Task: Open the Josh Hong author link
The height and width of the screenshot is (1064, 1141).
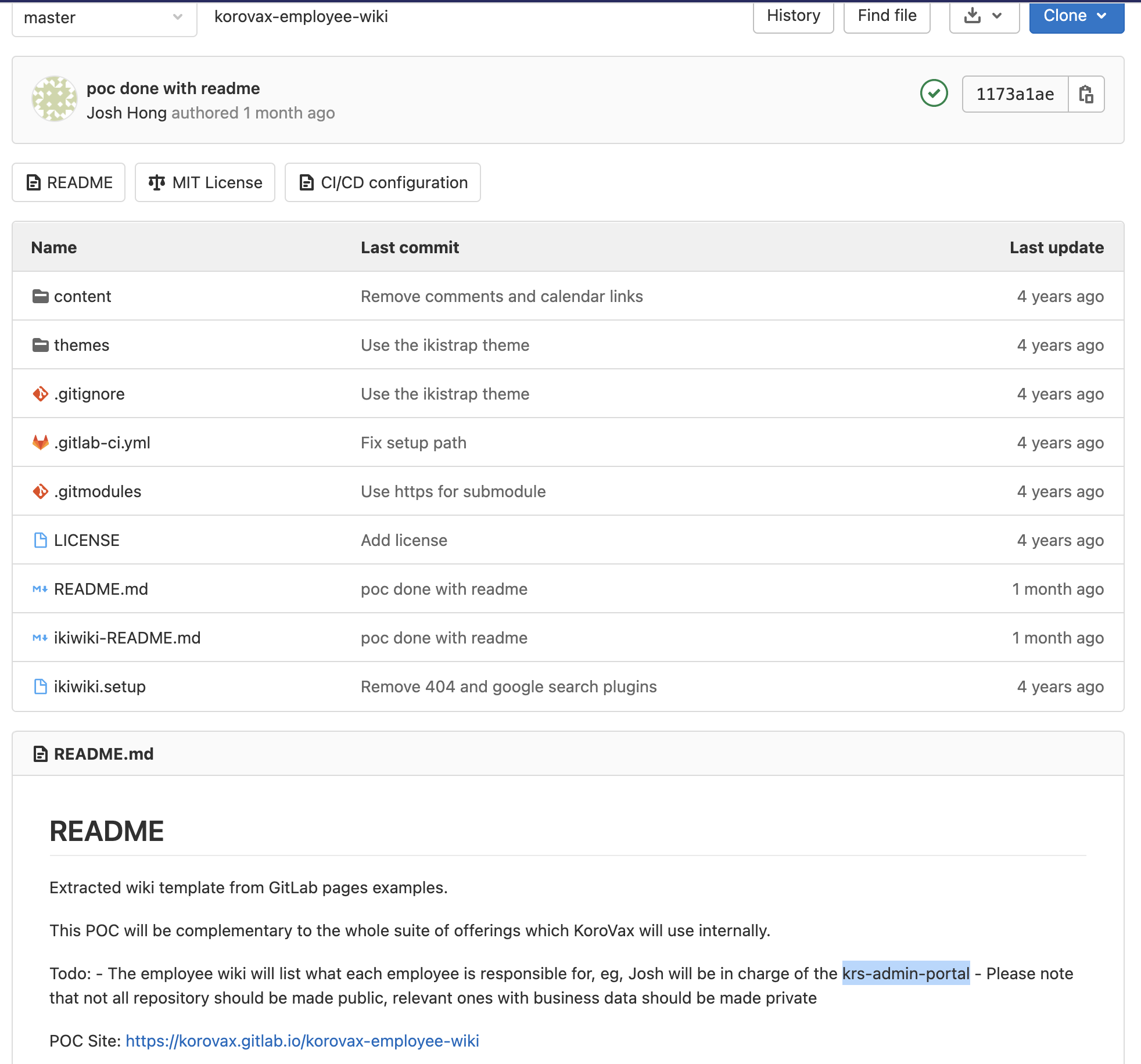Action: 127,113
